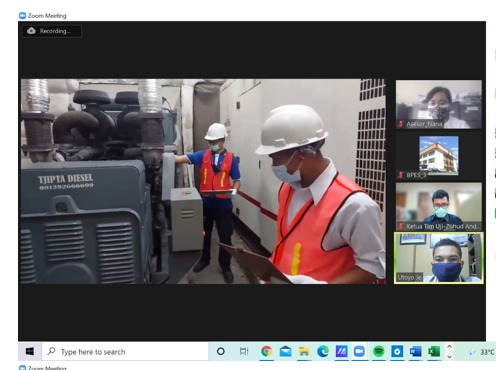This screenshot has height=370, width=496.
Task: Open the 33°C weather widget
Action: [481, 352]
